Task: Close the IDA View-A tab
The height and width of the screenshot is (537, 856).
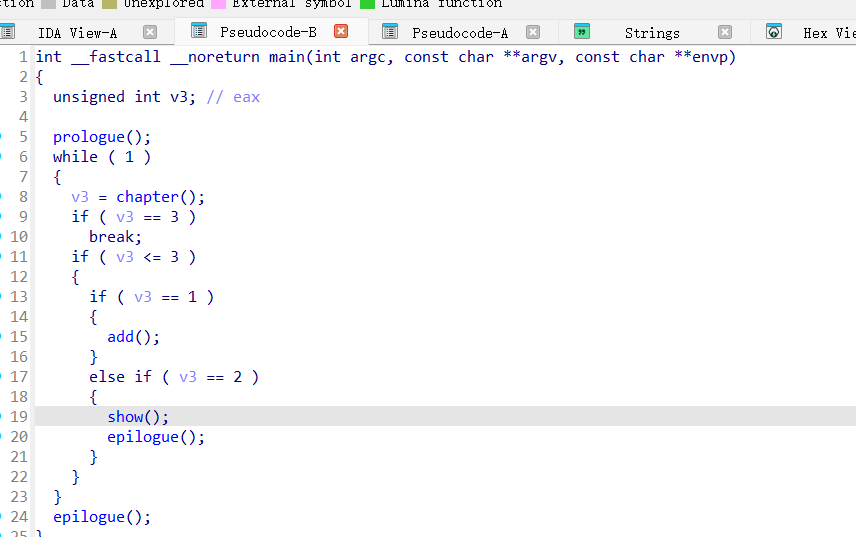Action: (x=150, y=32)
